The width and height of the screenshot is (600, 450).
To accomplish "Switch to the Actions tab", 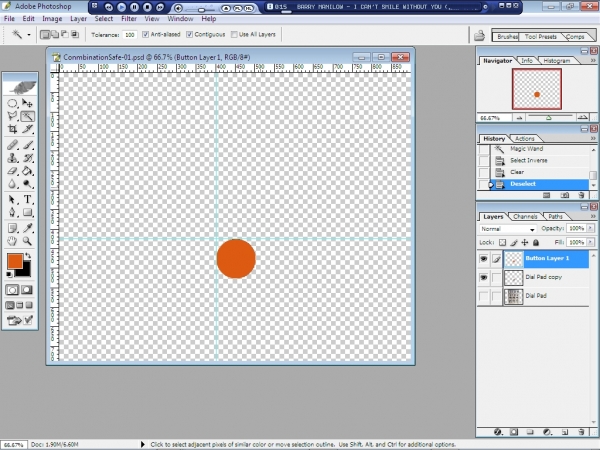I will (x=524, y=139).
